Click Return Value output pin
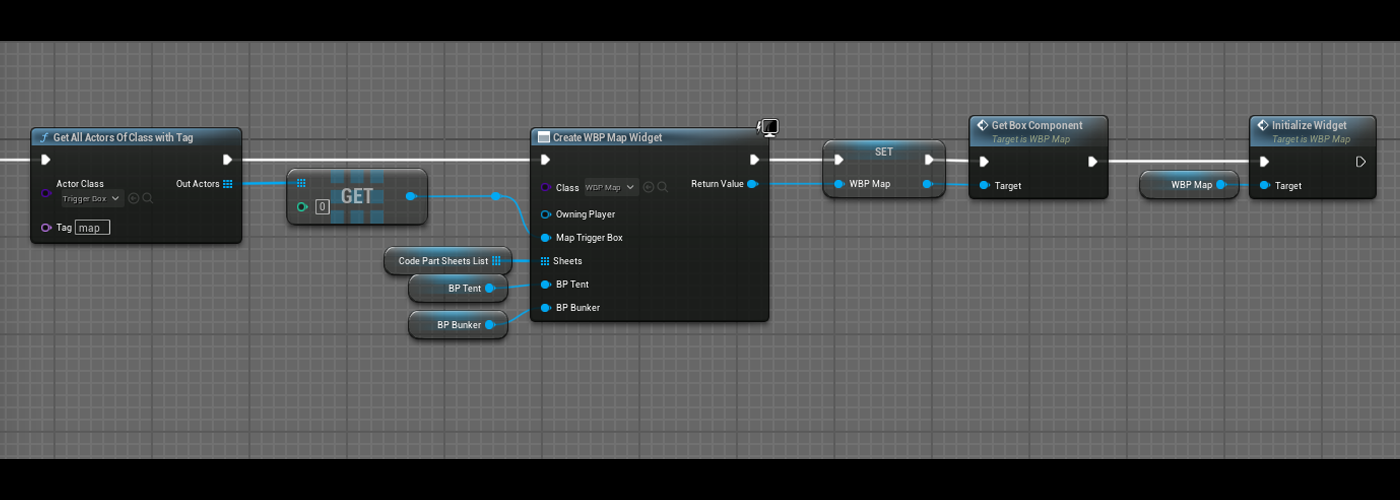Viewport: 1400px width, 500px height. pos(752,184)
